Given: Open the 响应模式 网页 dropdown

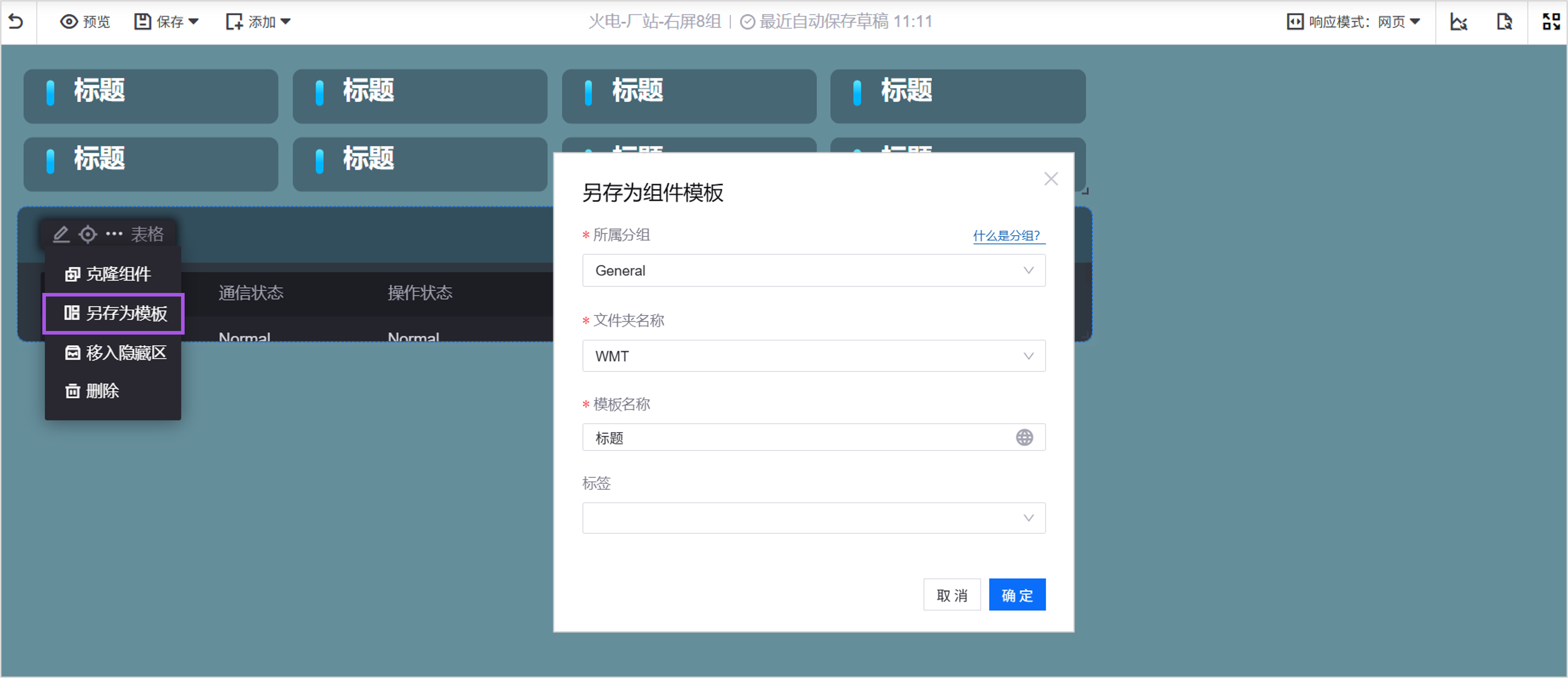Looking at the screenshot, I should point(1354,22).
